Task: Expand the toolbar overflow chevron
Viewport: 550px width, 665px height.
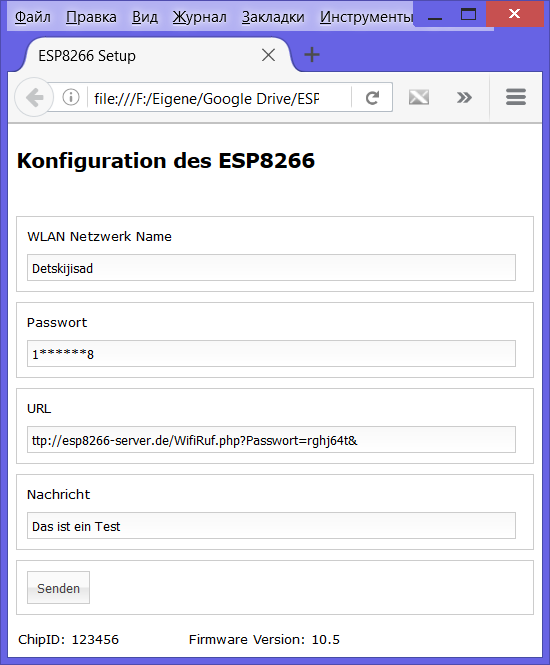Action: (464, 98)
